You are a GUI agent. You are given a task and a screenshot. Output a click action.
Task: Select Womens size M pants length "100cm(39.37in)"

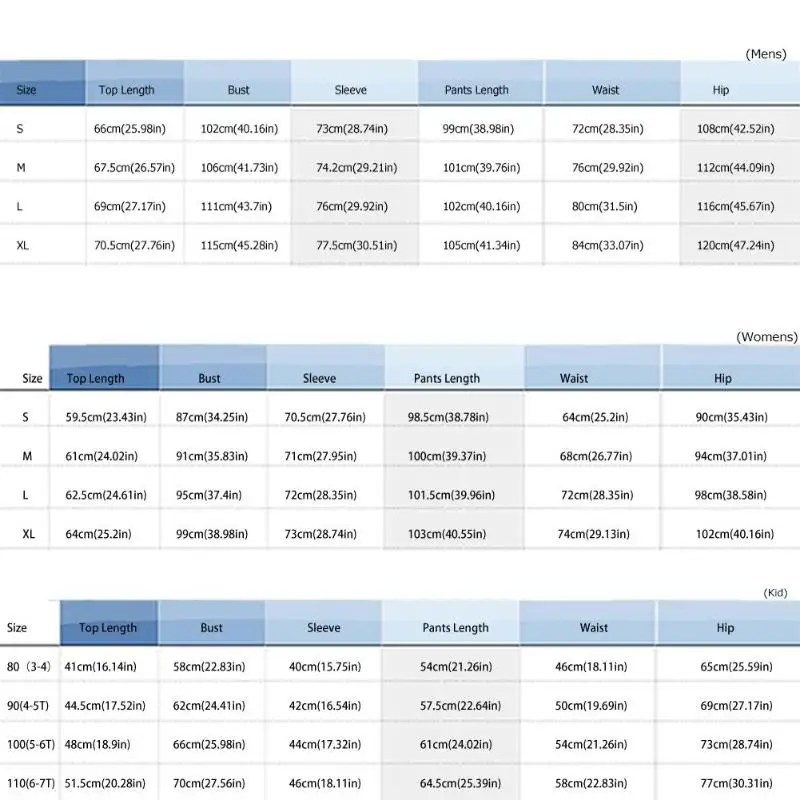coord(446,456)
